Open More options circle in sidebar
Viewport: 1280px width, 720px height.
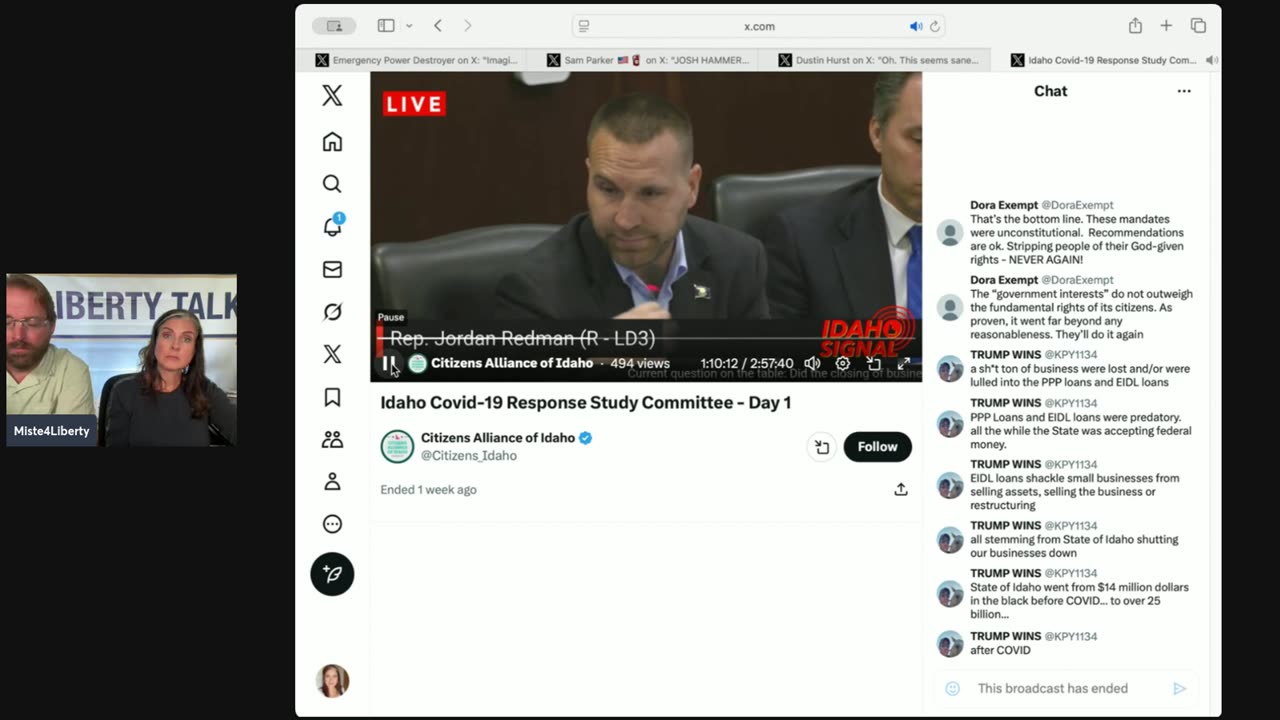tap(332, 524)
